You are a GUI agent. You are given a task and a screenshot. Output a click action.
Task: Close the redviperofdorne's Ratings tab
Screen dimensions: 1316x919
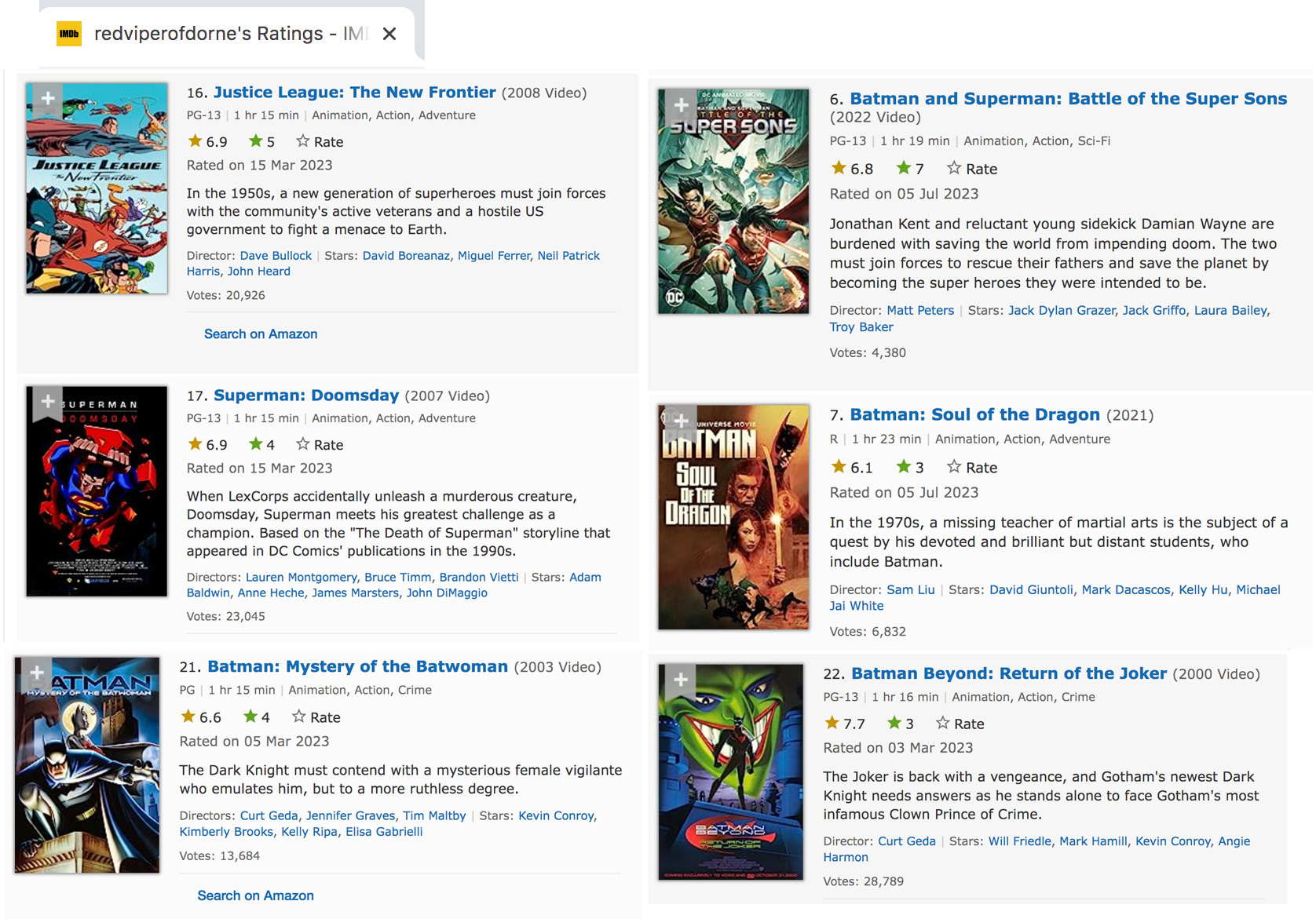point(389,34)
